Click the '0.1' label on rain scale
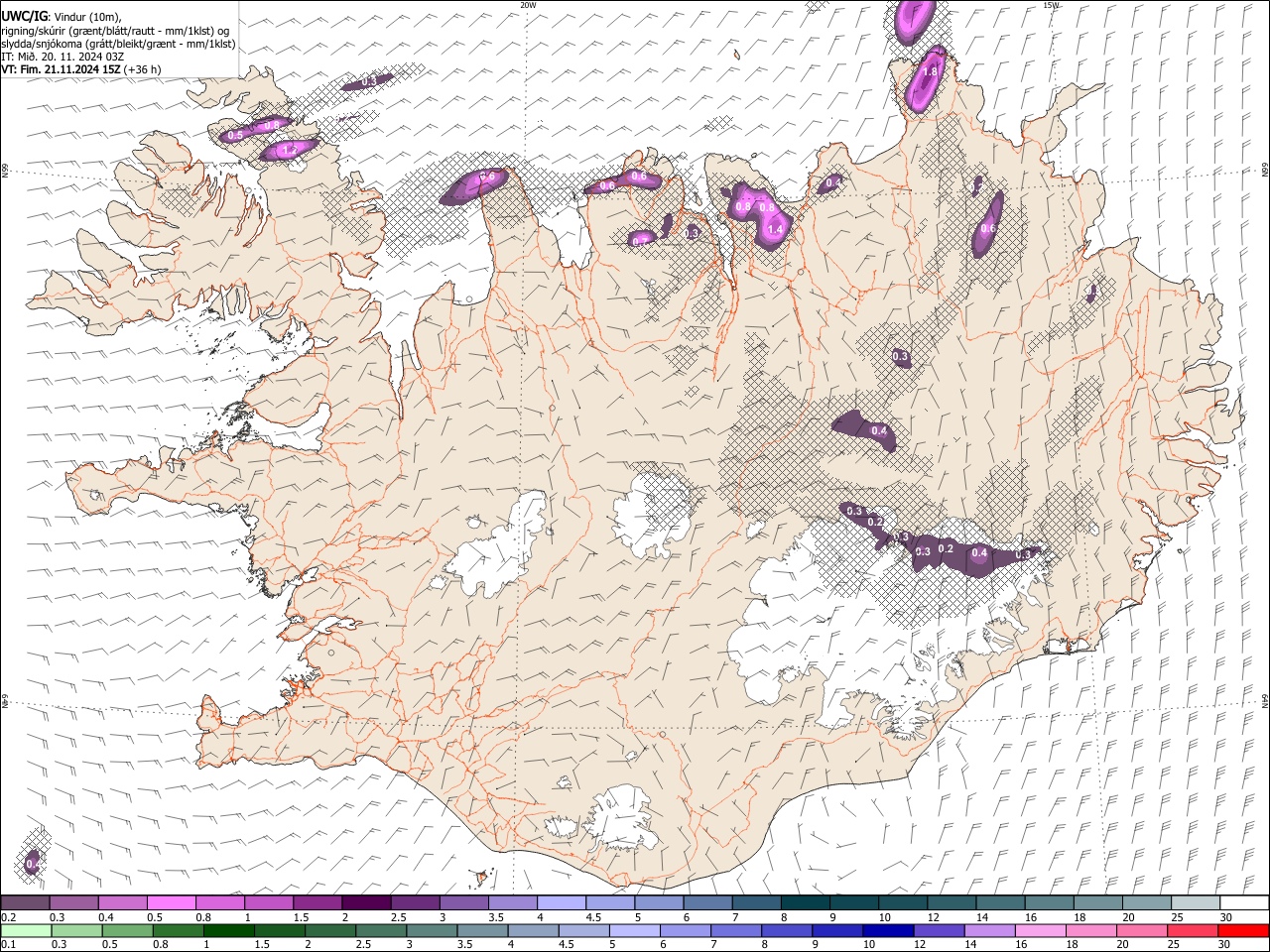Image resolution: width=1270 pixels, height=952 pixels. point(9,945)
